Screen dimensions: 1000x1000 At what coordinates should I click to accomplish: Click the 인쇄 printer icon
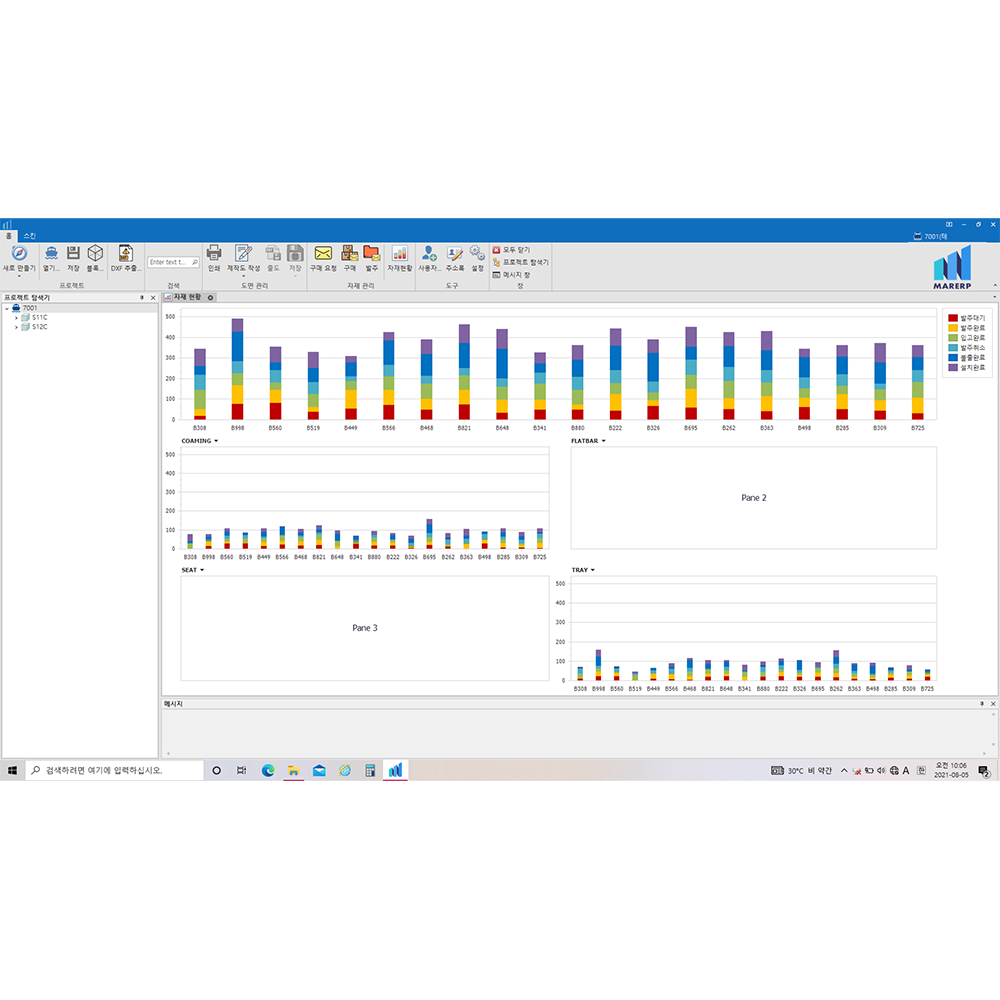(213, 254)
